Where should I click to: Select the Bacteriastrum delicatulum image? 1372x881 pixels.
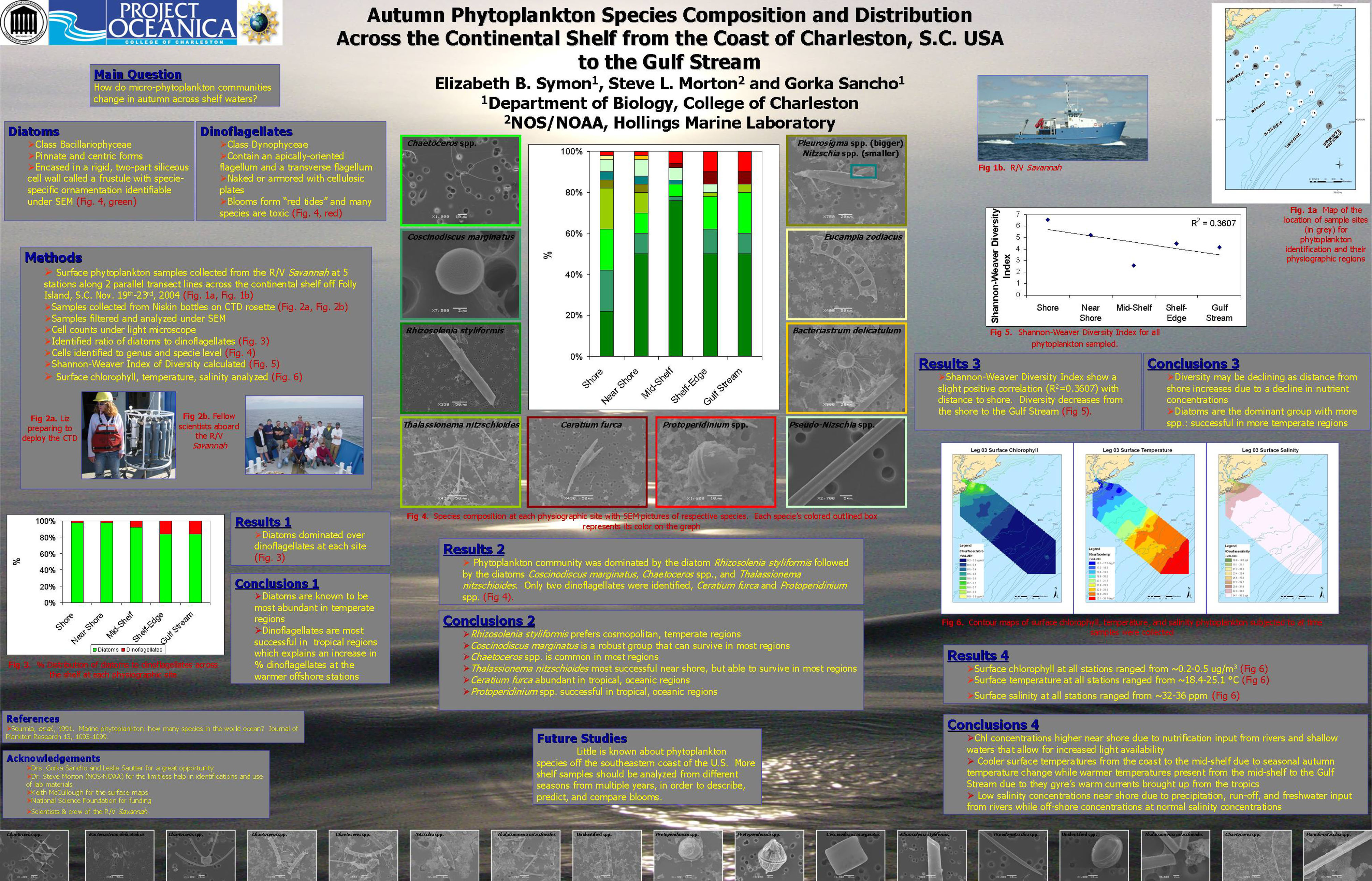click(x=846, y=368)
